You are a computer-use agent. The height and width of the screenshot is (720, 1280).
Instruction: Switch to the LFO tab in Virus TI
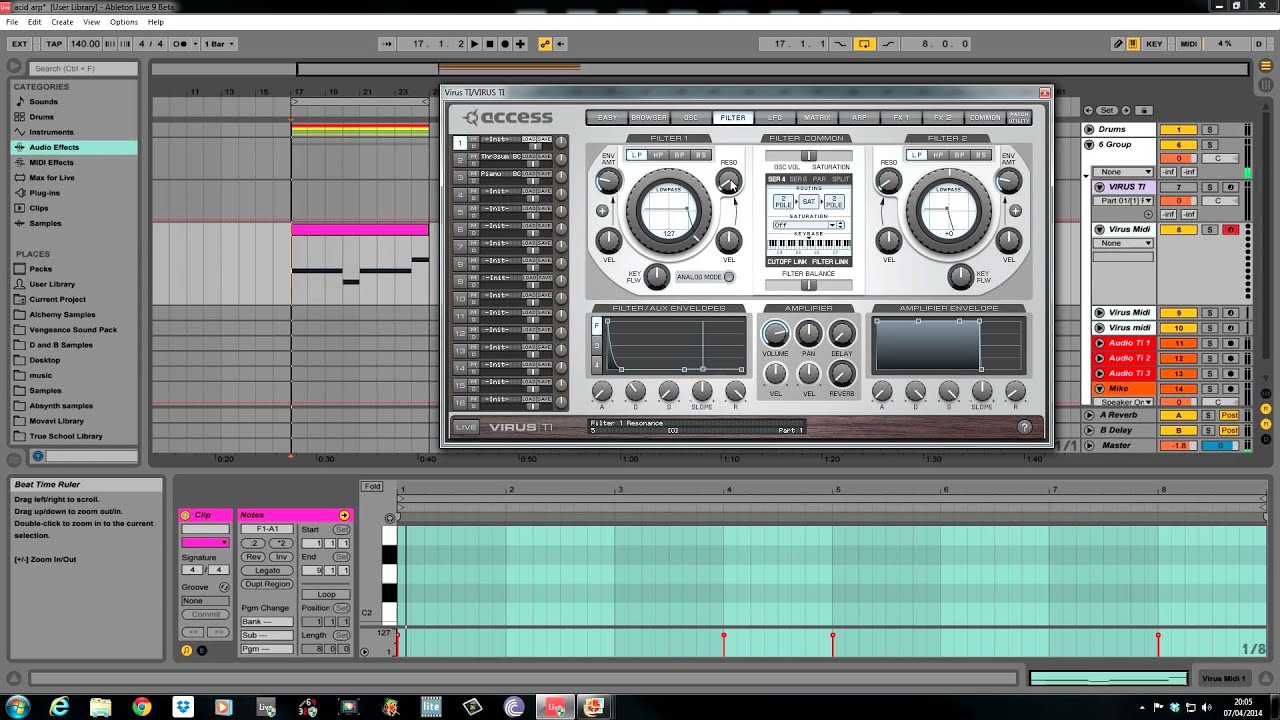(775, 118)
